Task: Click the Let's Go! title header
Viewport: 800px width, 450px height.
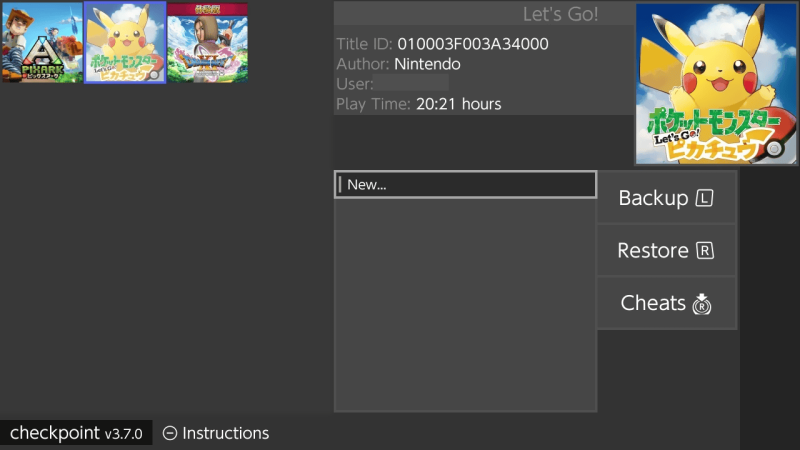Action: click(560, 14)
